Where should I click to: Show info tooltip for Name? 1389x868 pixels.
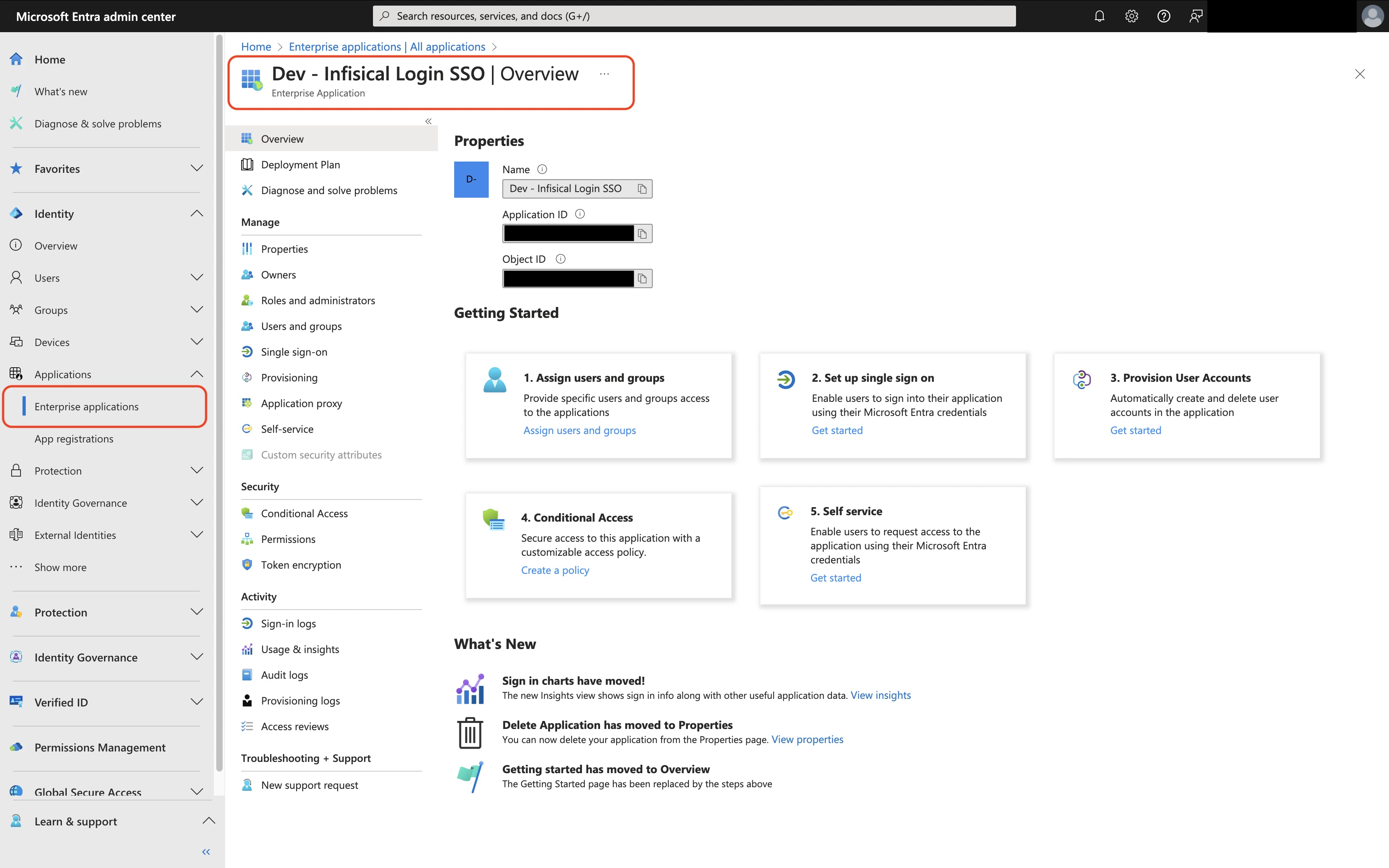542,169
